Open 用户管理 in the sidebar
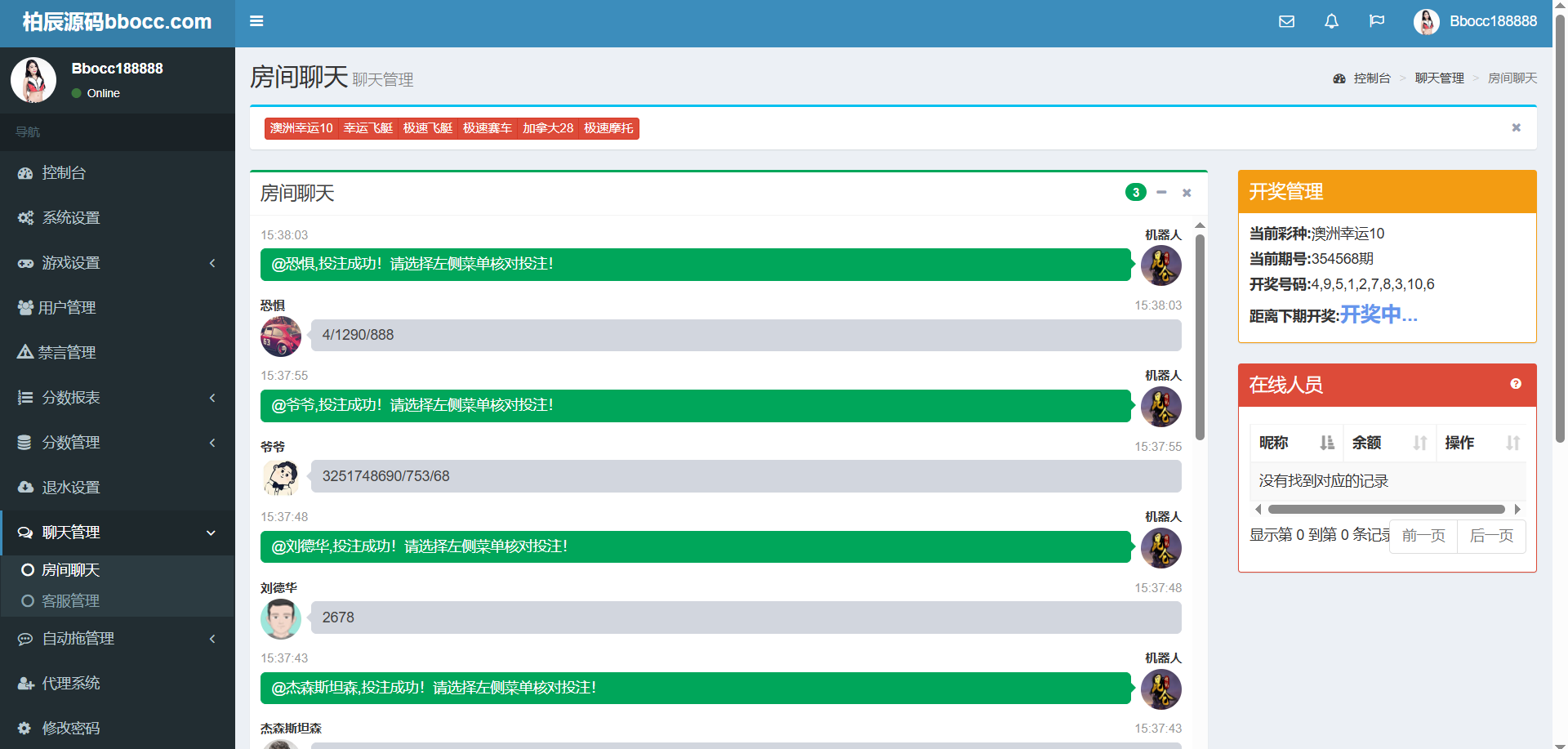 118,308
